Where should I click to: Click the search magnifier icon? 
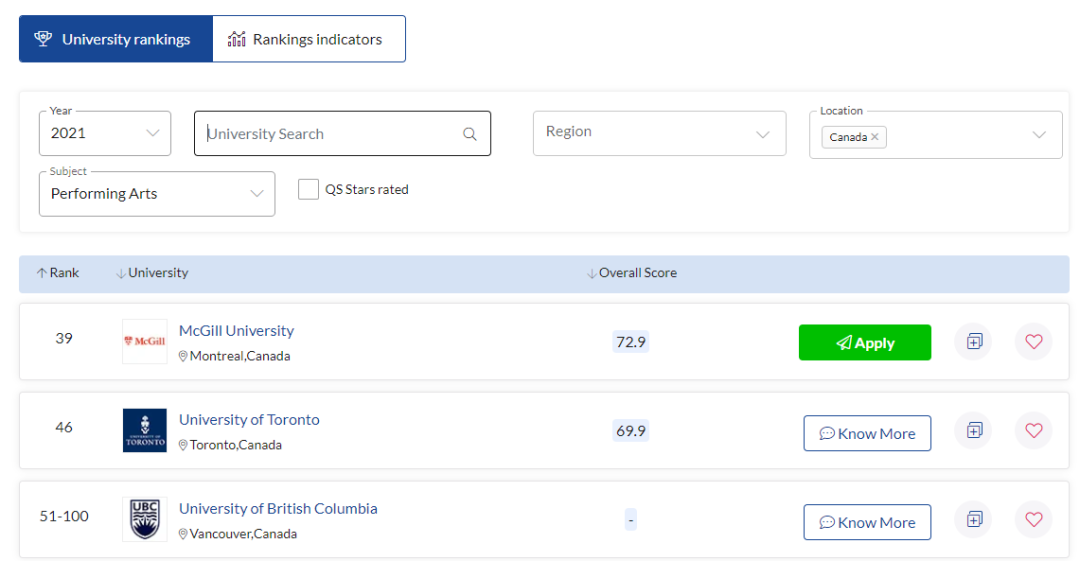(470, 134)
